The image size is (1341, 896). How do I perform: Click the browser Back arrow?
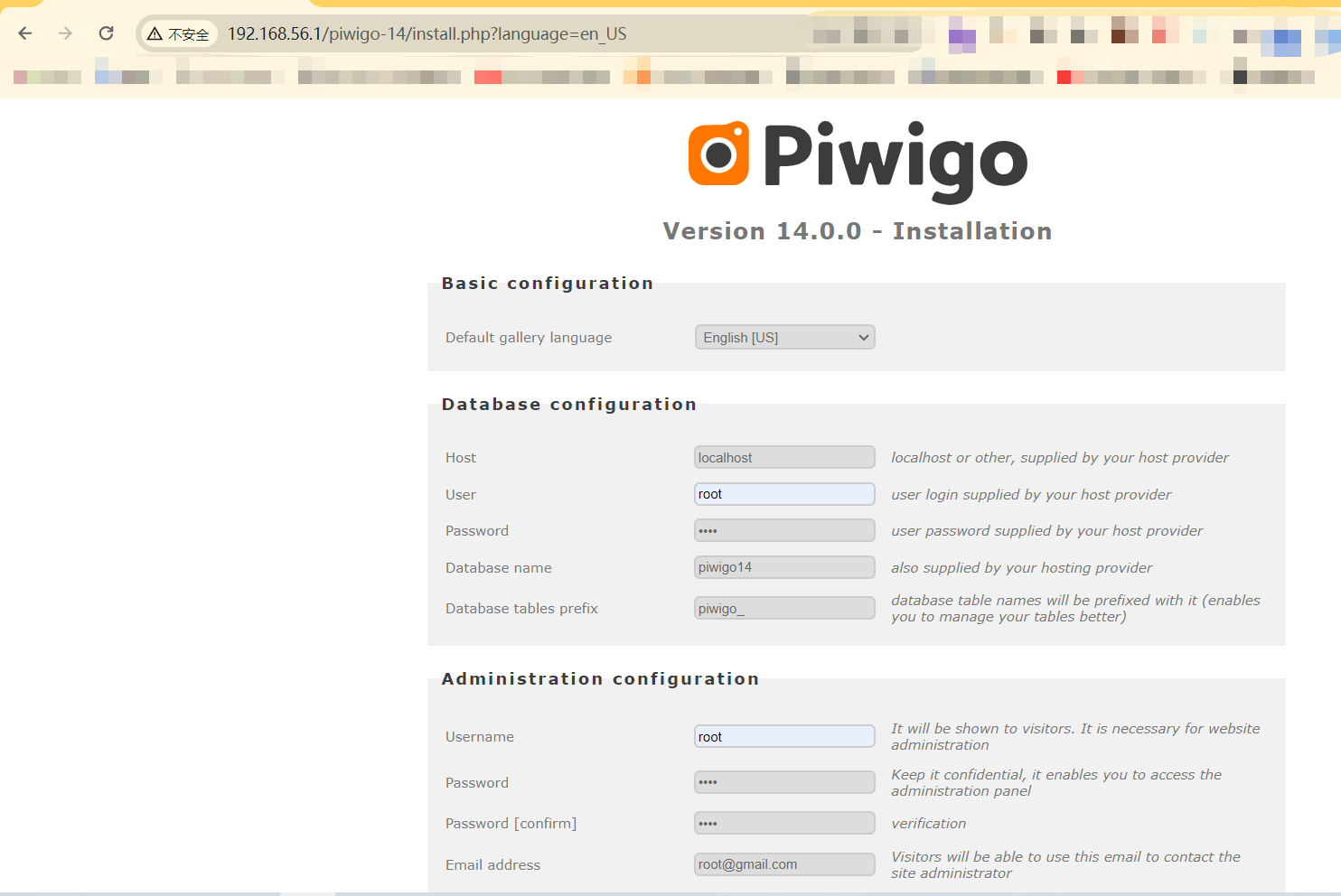[24, 33]
